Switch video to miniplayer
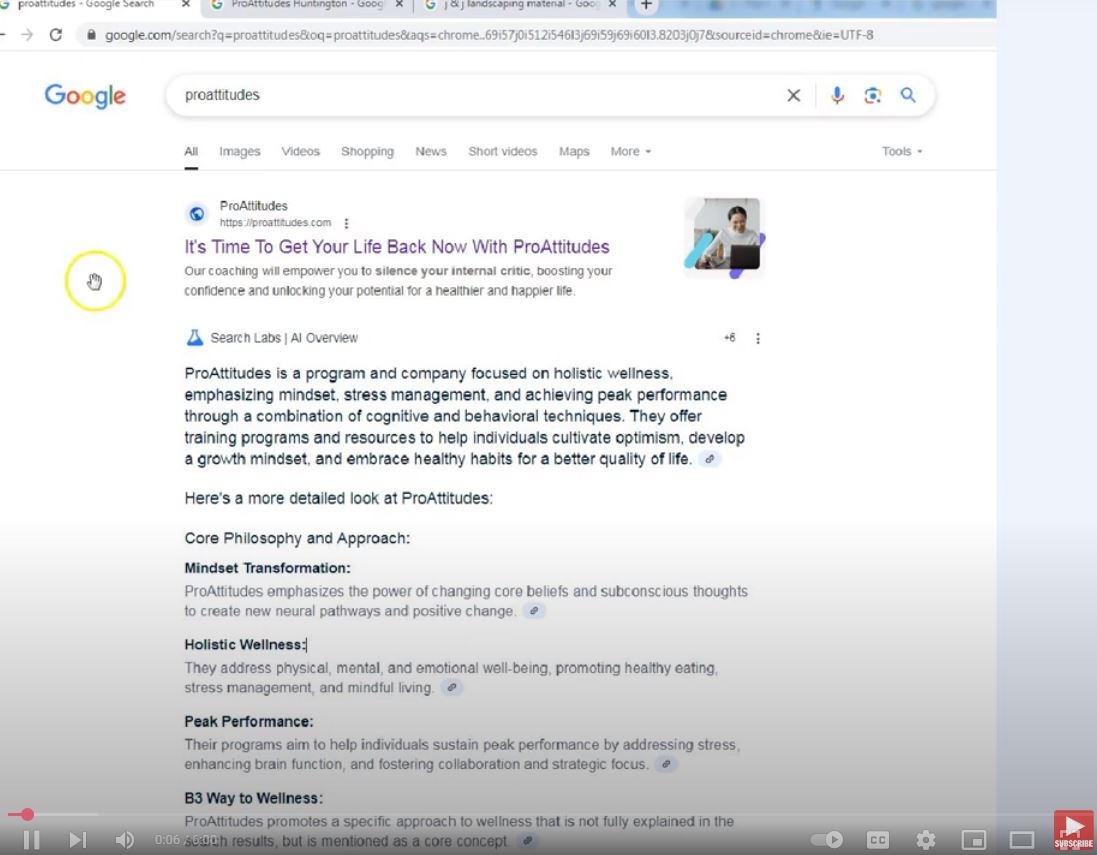The image size is (1097, 855). [x=974, y=840]
